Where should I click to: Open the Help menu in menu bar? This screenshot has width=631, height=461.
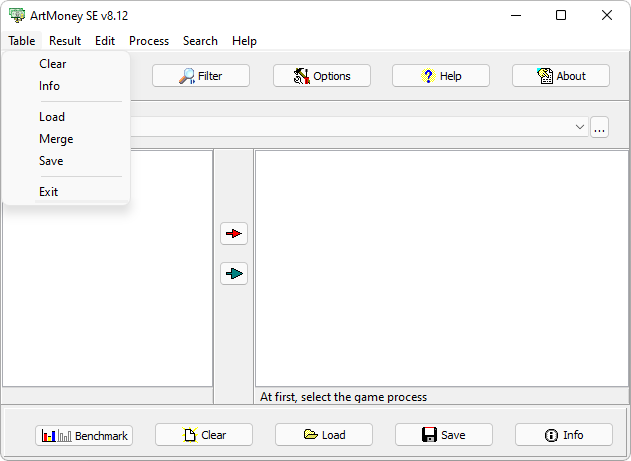pos(244,41)
